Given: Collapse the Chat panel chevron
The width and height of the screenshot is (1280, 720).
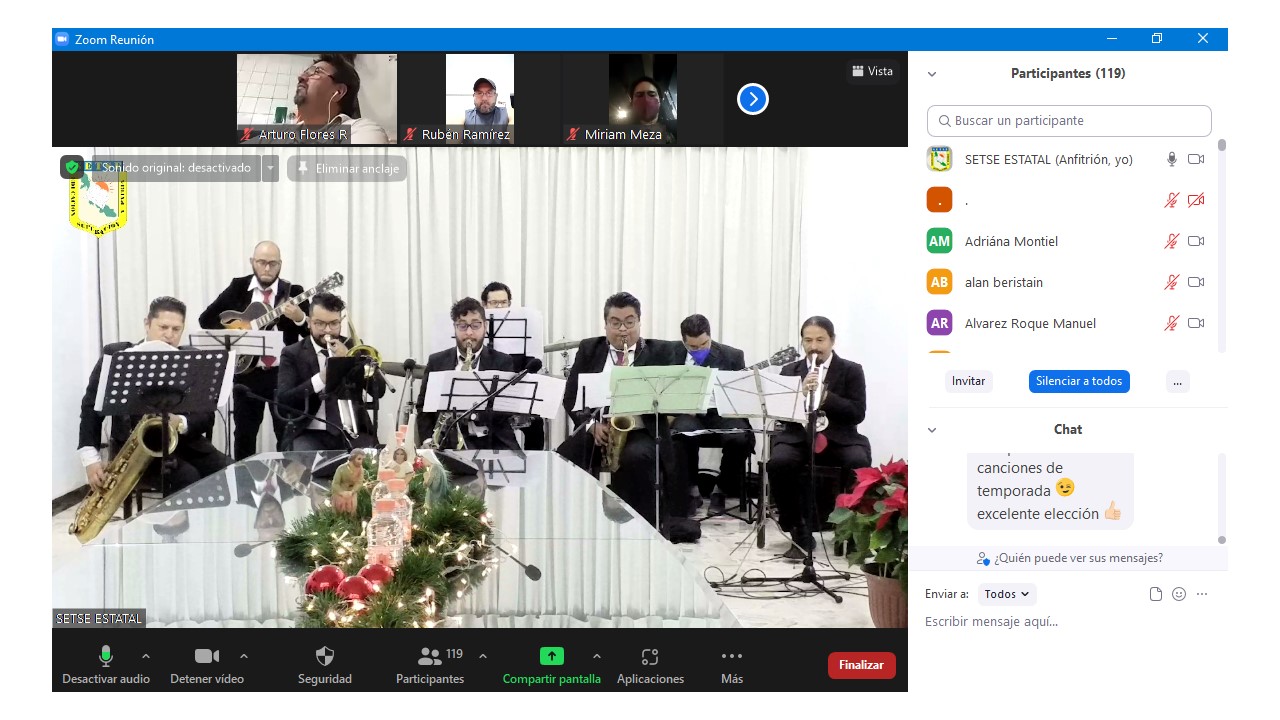Looking at the screenshot, I should [x=932, y=430].
